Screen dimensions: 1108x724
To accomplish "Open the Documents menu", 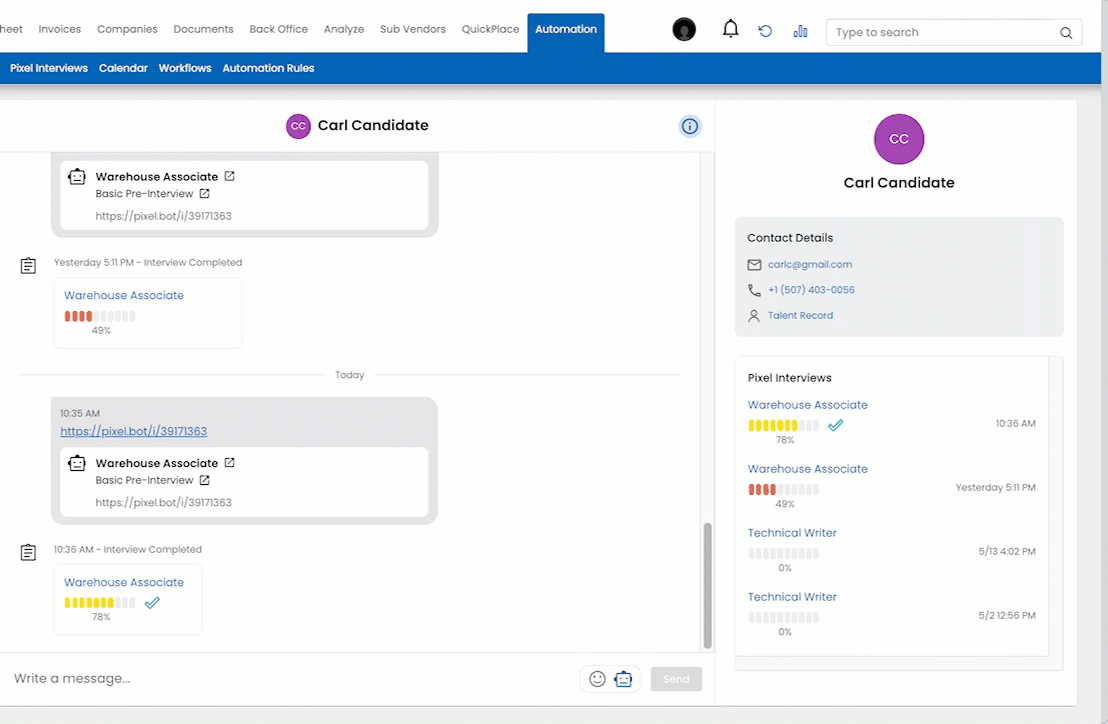I will tap(204, 29).
